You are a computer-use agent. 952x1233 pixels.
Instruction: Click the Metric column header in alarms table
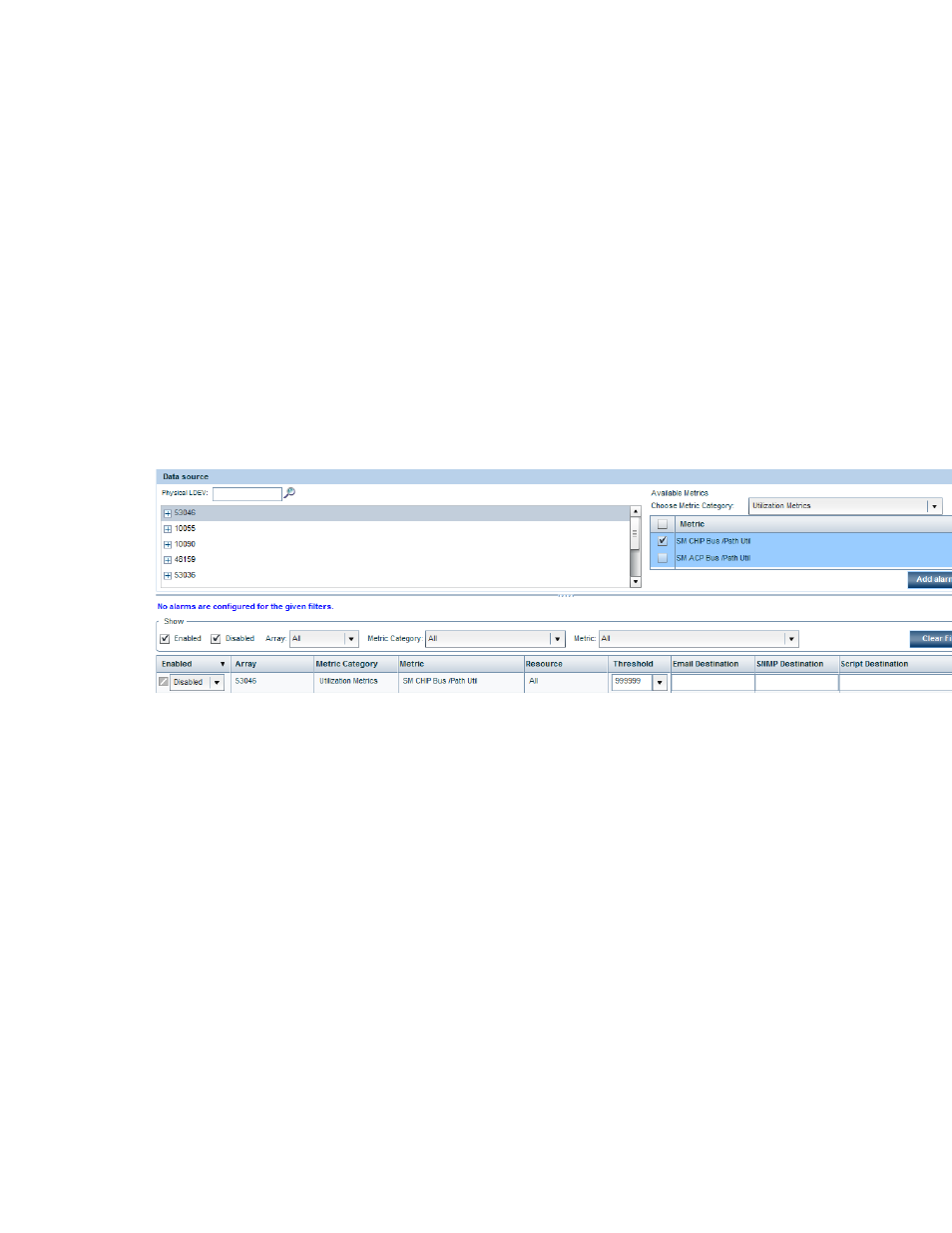coord(461,664)
